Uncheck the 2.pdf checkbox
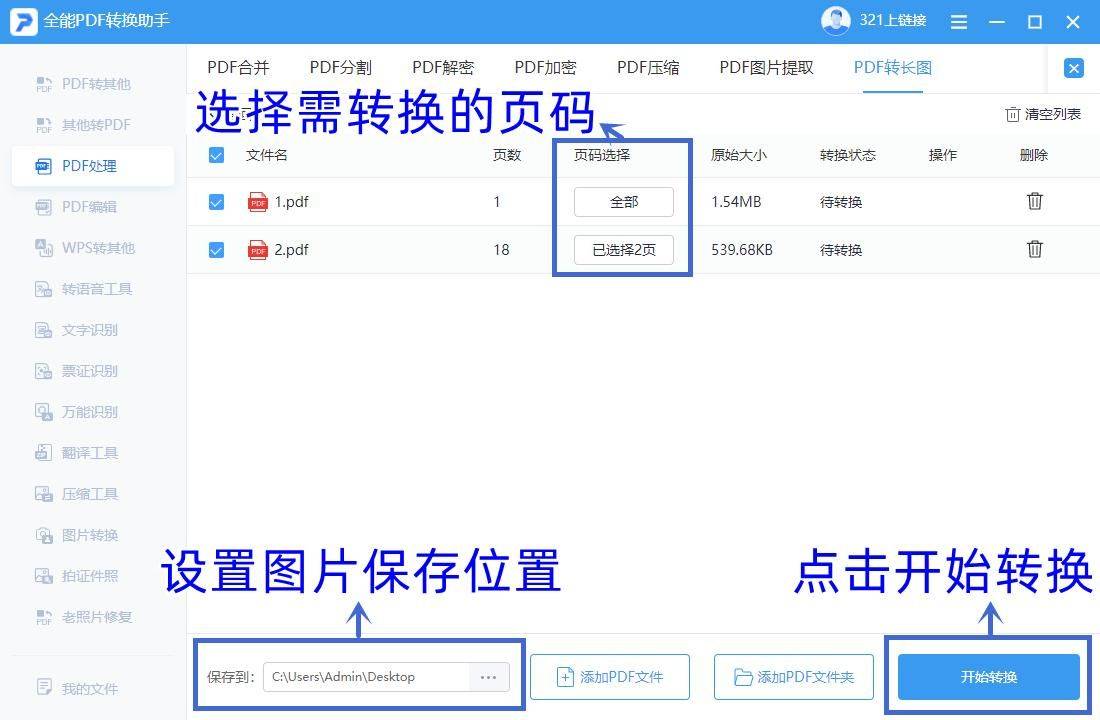The height and width of the screenshot is (720, 1100). [x=216, y=250]
